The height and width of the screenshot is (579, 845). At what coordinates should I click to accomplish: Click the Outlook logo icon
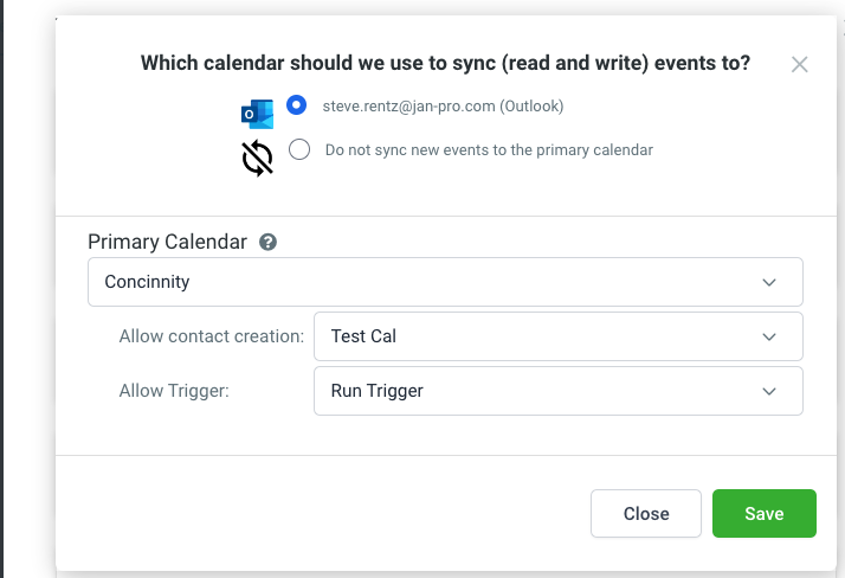tap(257, 113)
